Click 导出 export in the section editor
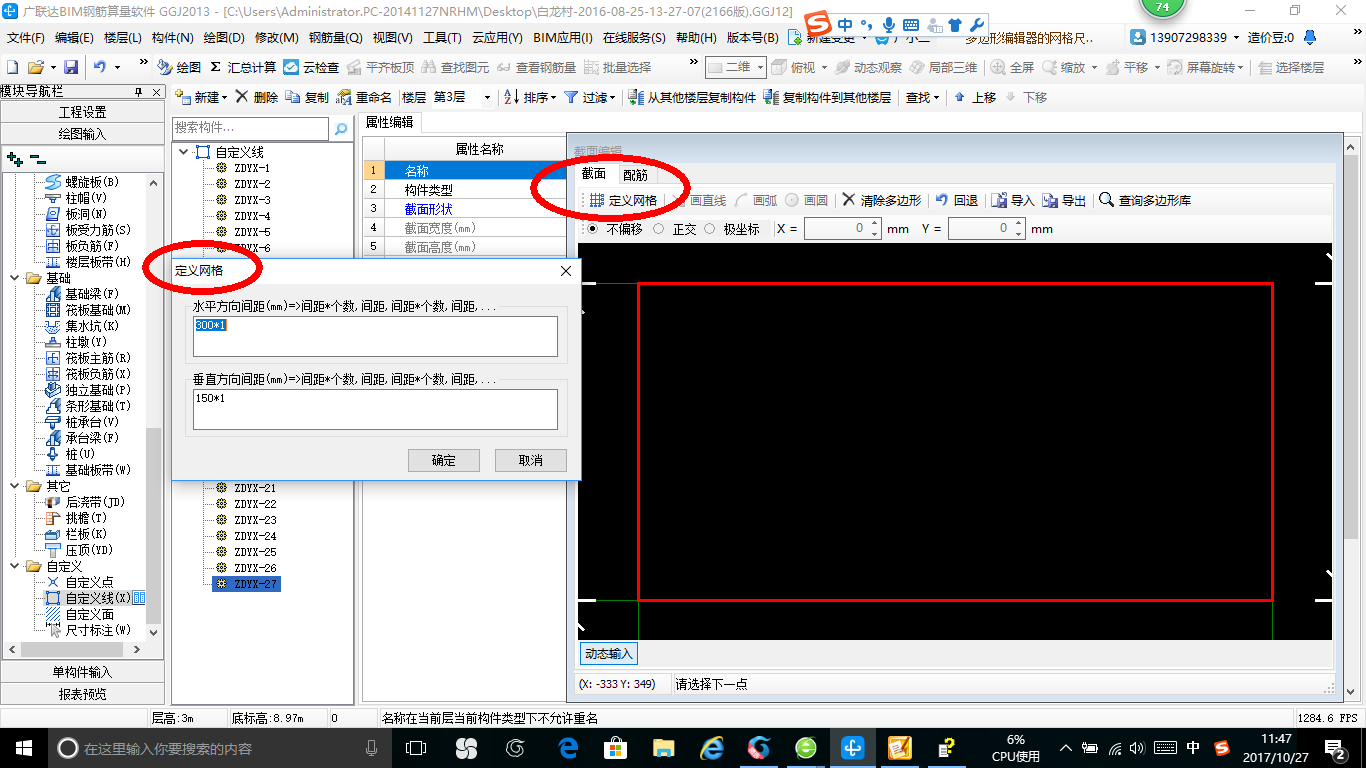Image resolution: width=1366 pixels, height=768 pixels. (x=1064, y=200)
